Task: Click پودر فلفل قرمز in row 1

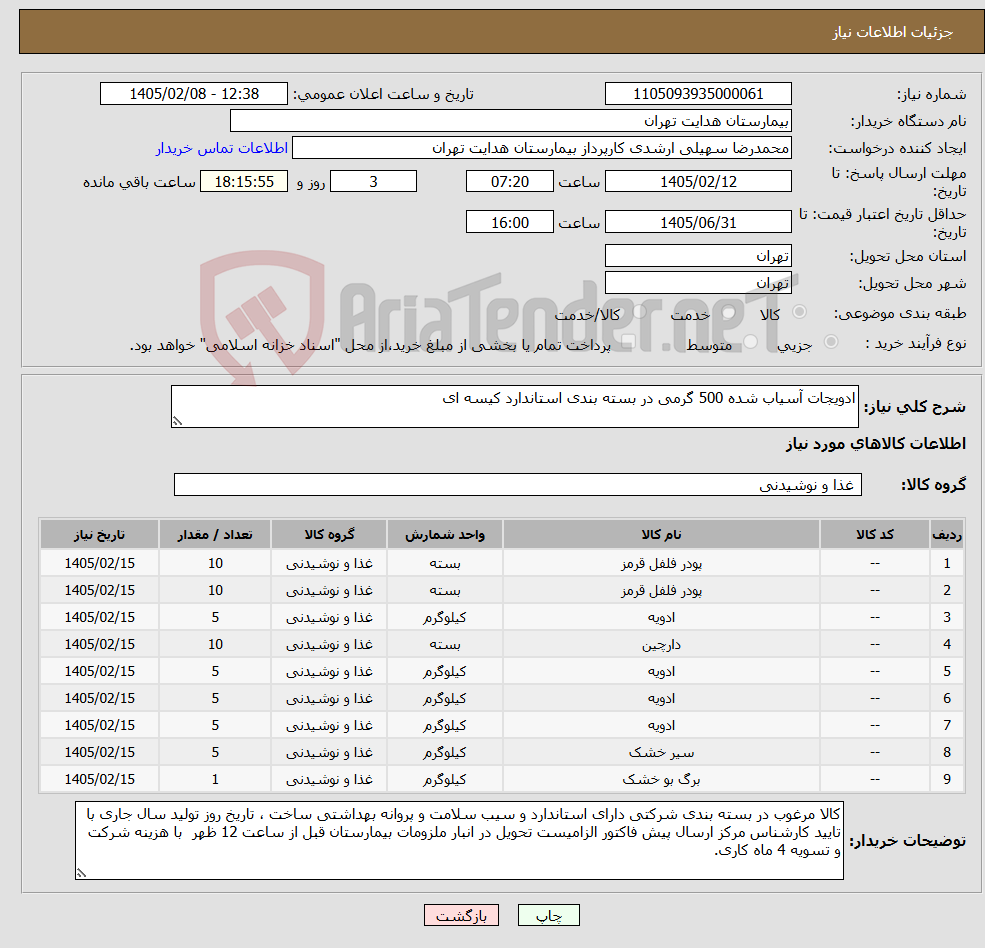Action: click(x=661, y=564)
